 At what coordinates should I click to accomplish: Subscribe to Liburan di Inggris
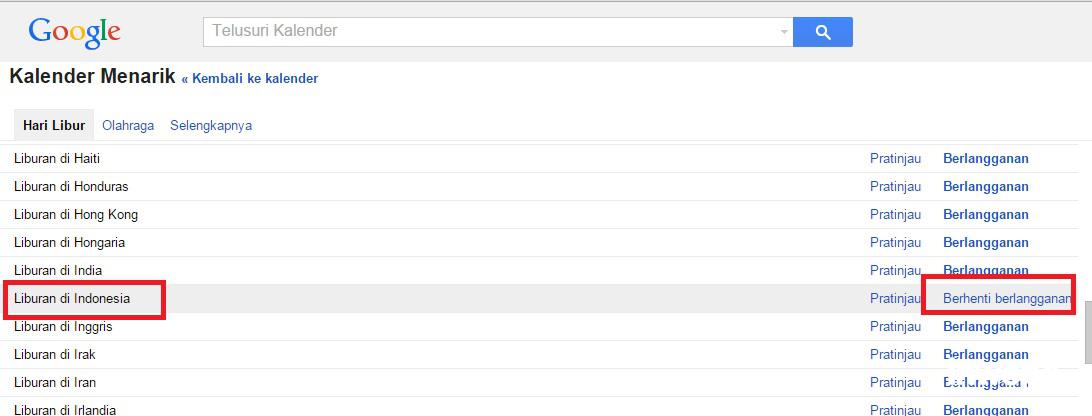coord(985,326)
